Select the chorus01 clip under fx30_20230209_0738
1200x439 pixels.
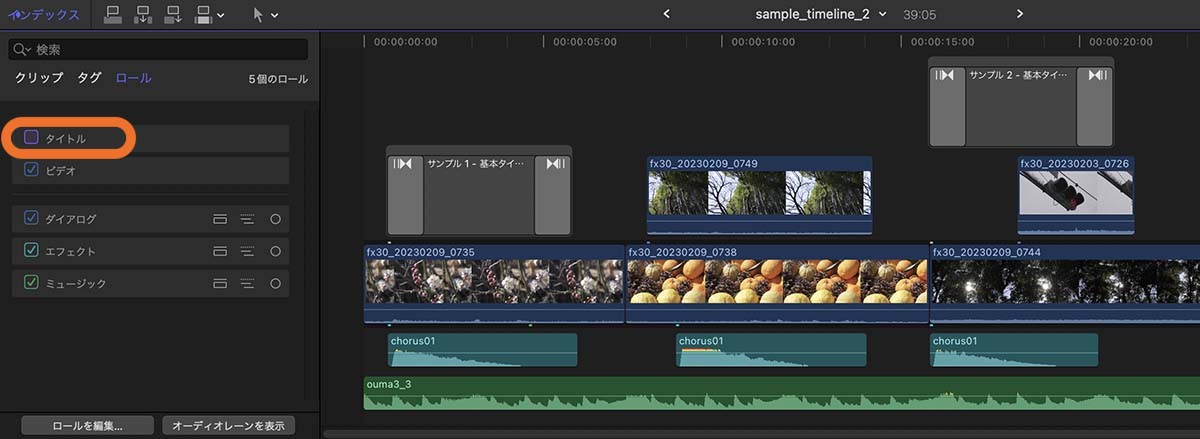(771, 350)
